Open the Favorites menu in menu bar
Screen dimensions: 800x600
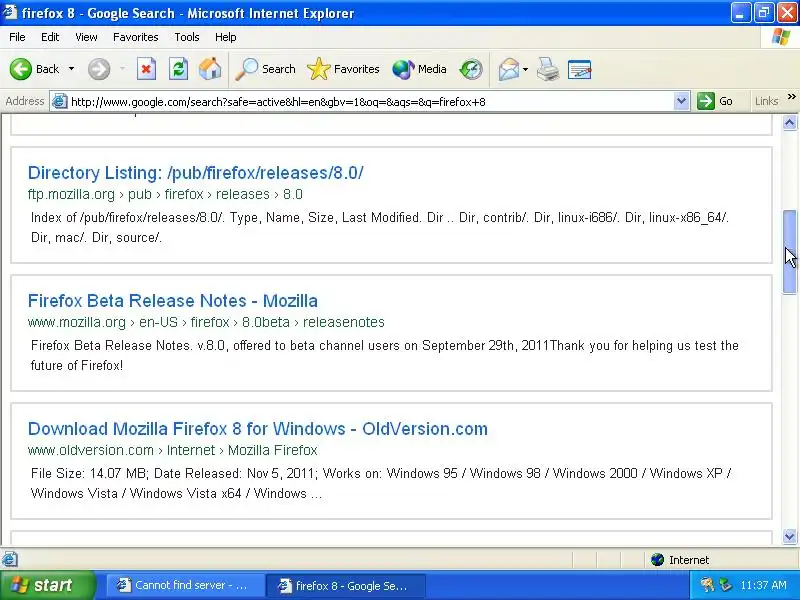tap(136, 37)
